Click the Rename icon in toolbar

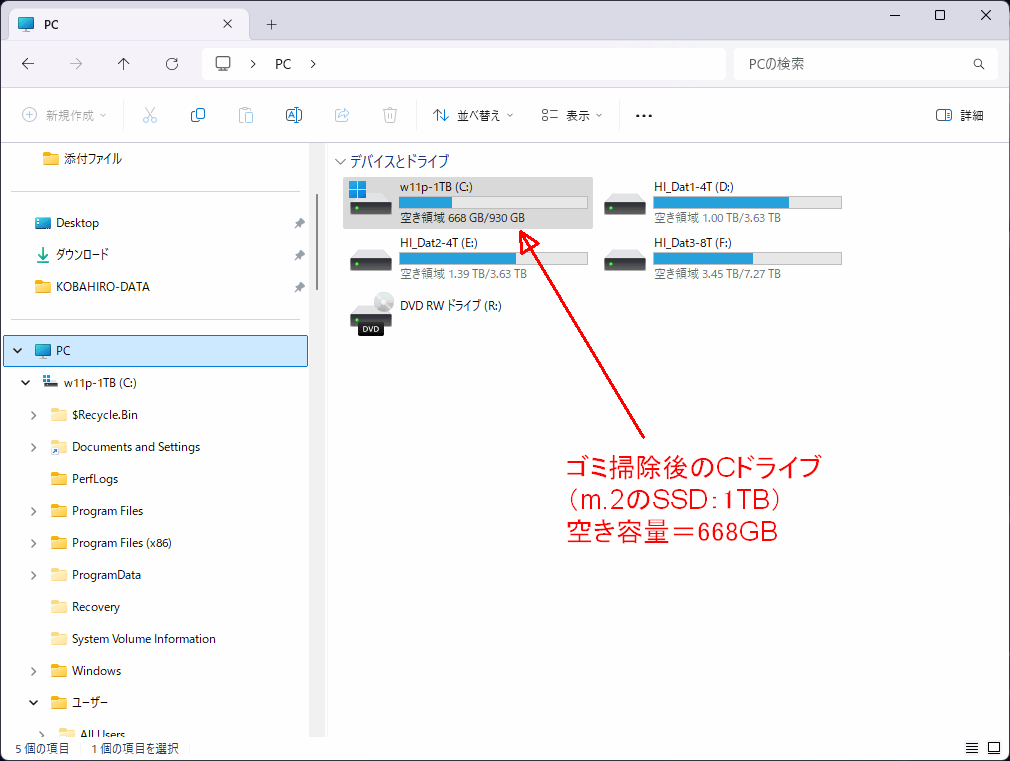click(294, 115)
